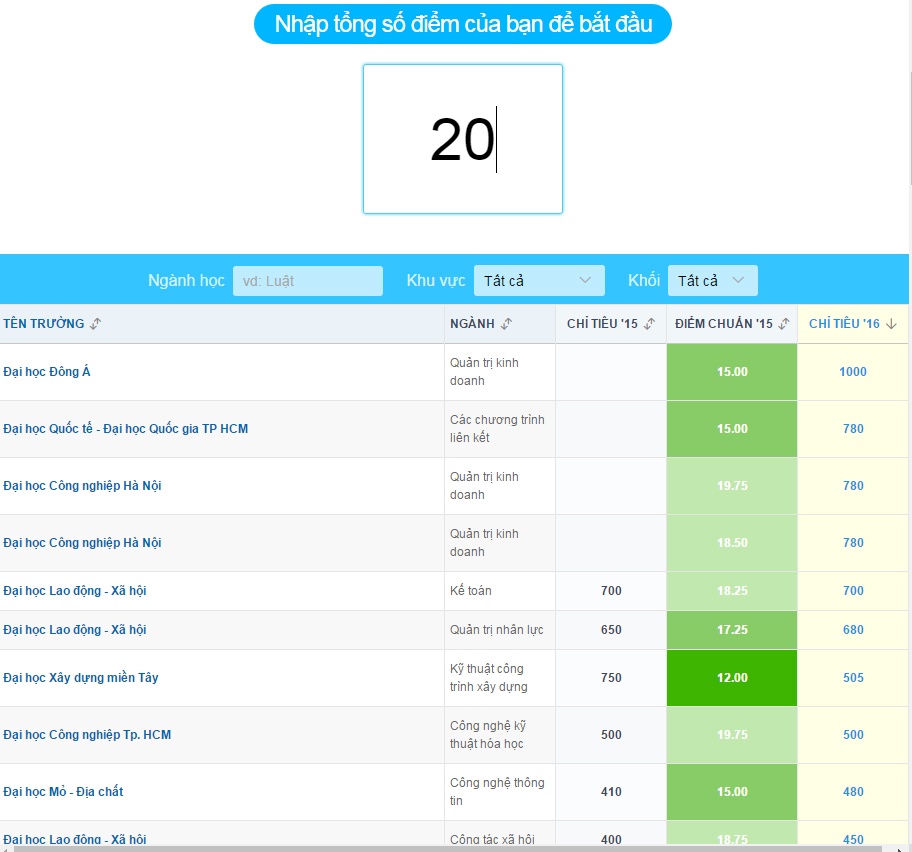Open Đại học Đông Á link
912x852 pixels.
coord(47,372)
